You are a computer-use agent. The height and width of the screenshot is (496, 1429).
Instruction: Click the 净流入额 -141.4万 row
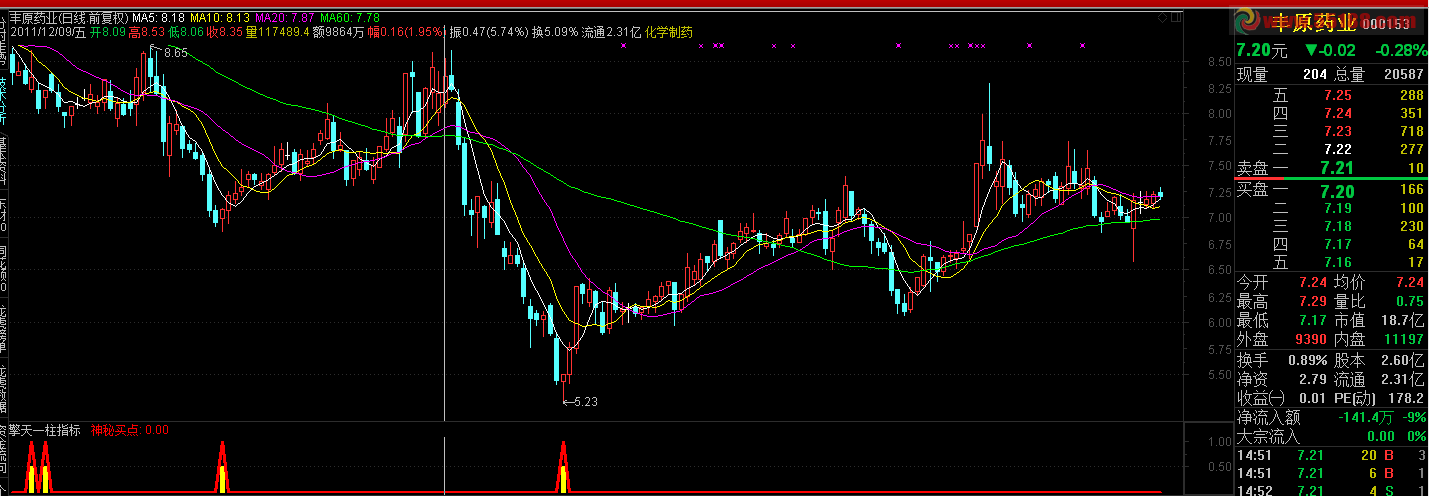[1331, 417]
